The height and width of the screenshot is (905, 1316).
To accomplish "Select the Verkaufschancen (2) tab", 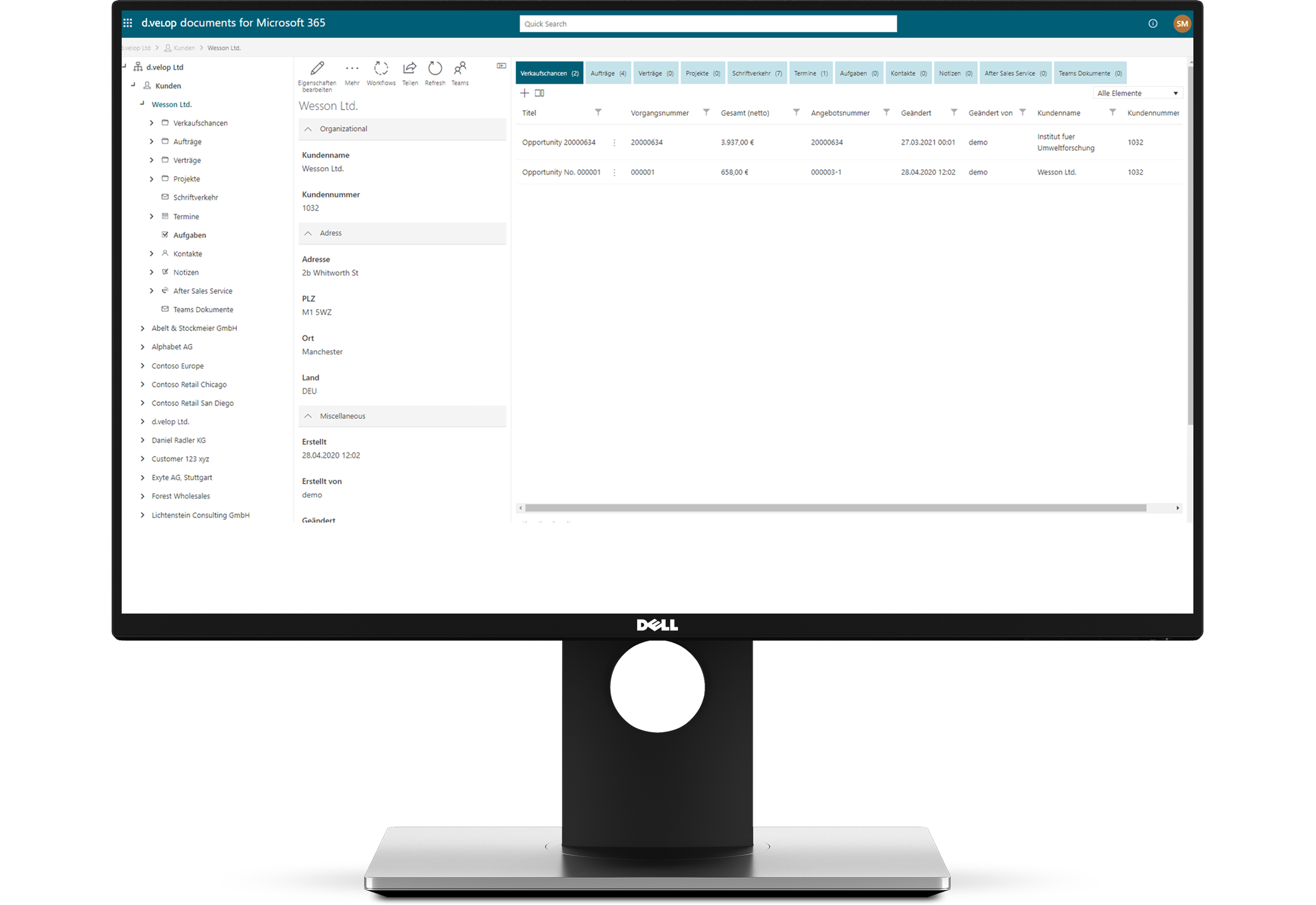I will click(549, 73).
